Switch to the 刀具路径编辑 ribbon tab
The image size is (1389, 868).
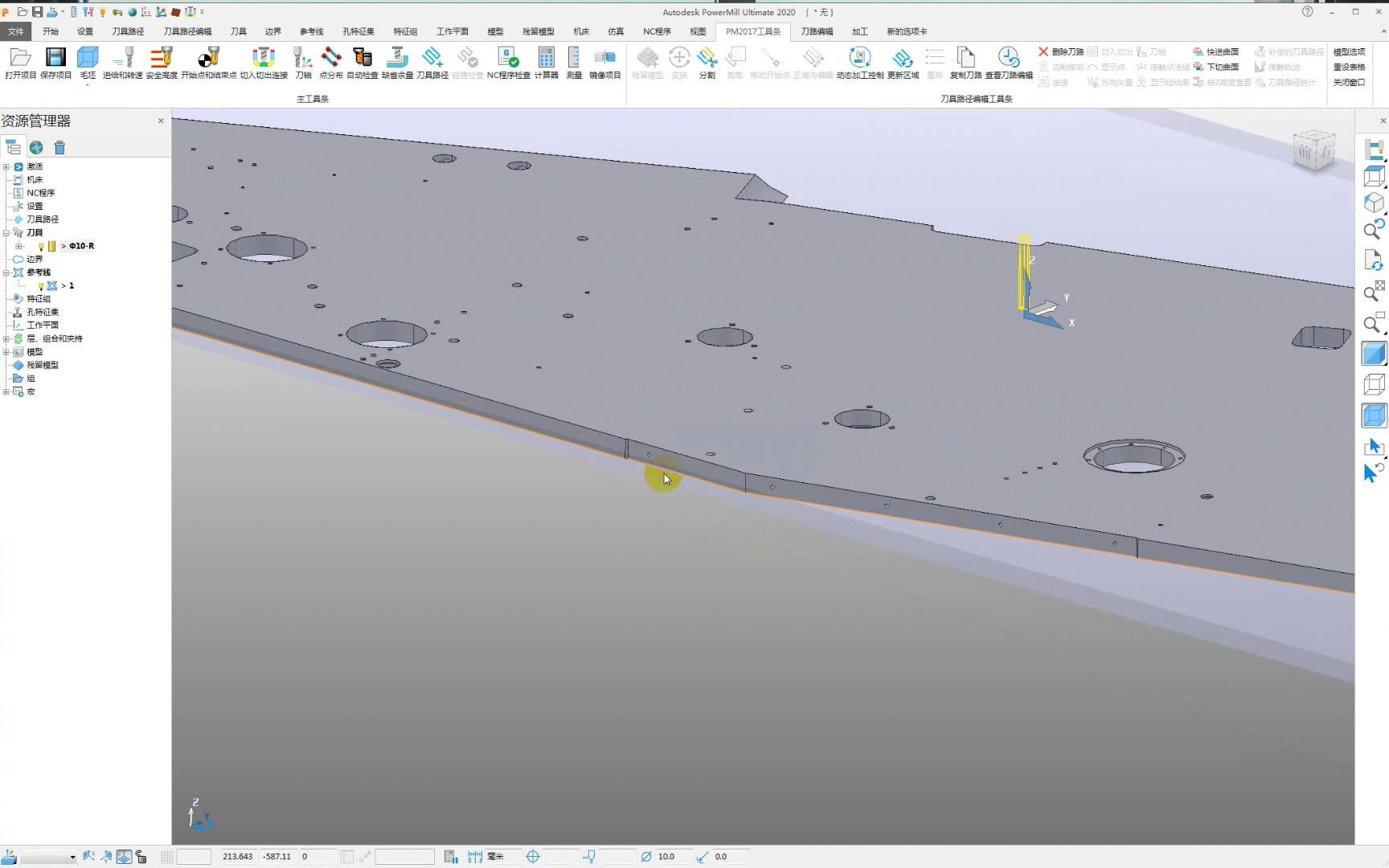click(187, 31)
